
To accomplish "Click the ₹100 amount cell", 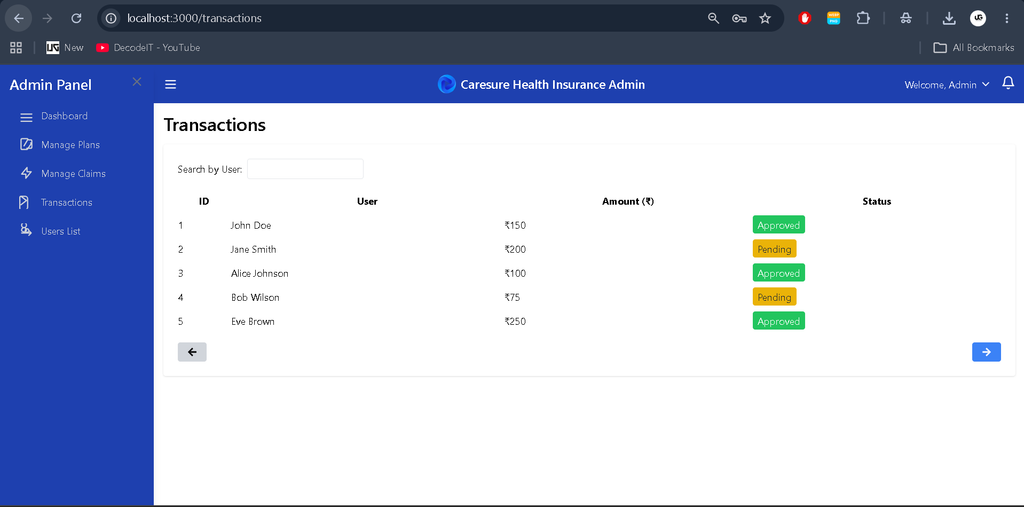I will click(515, 274).
